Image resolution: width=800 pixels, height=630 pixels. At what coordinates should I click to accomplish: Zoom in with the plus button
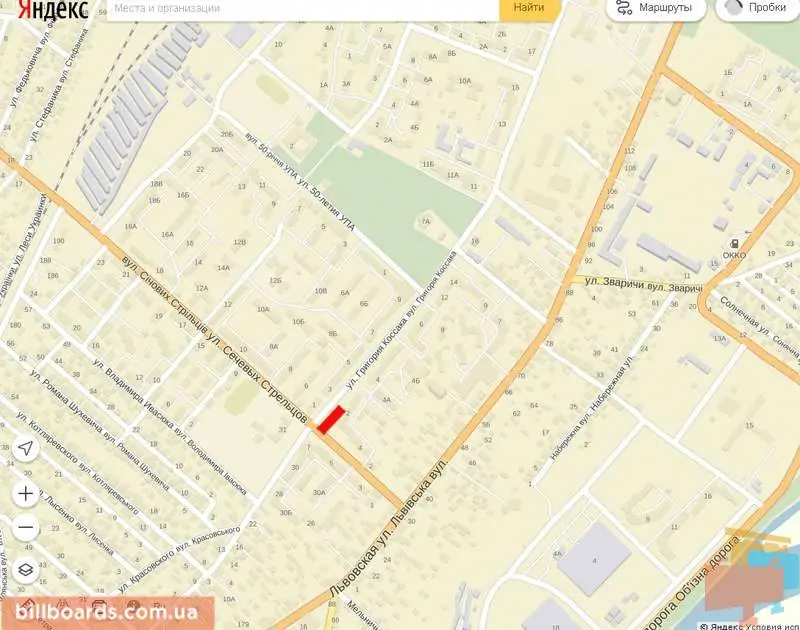pos(26,494)
